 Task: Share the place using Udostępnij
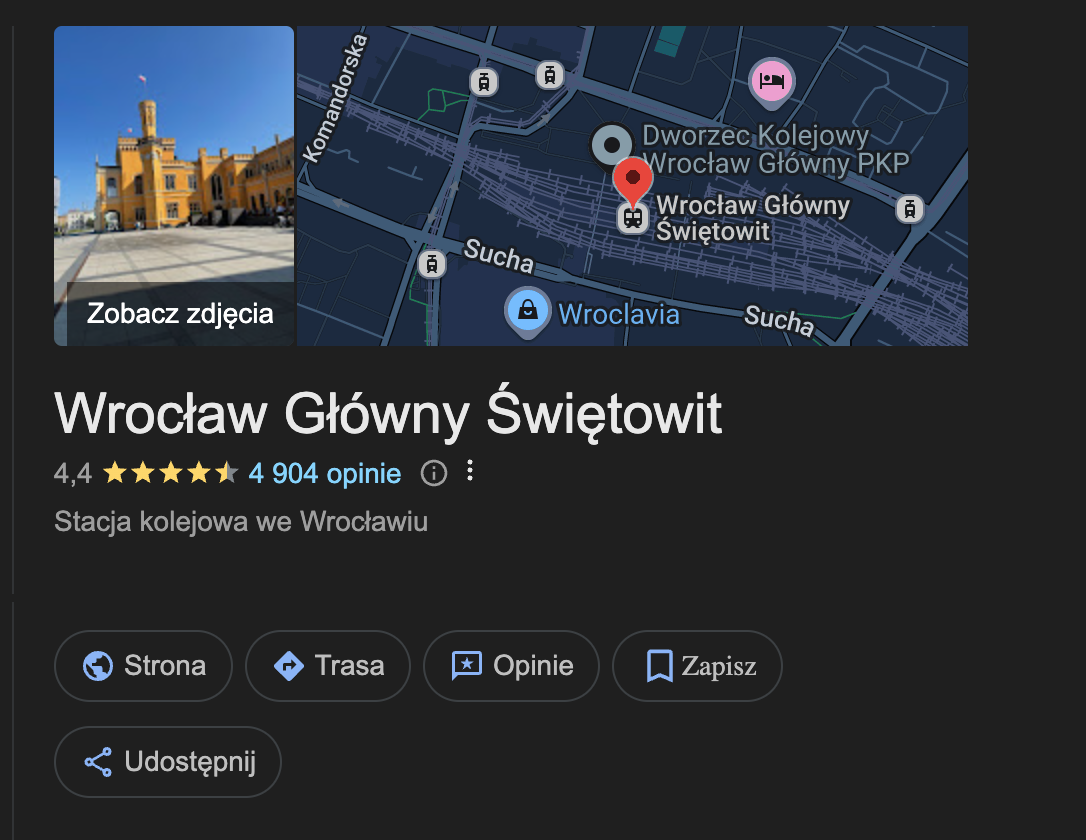pyautogui.click(x=168, y=762)
